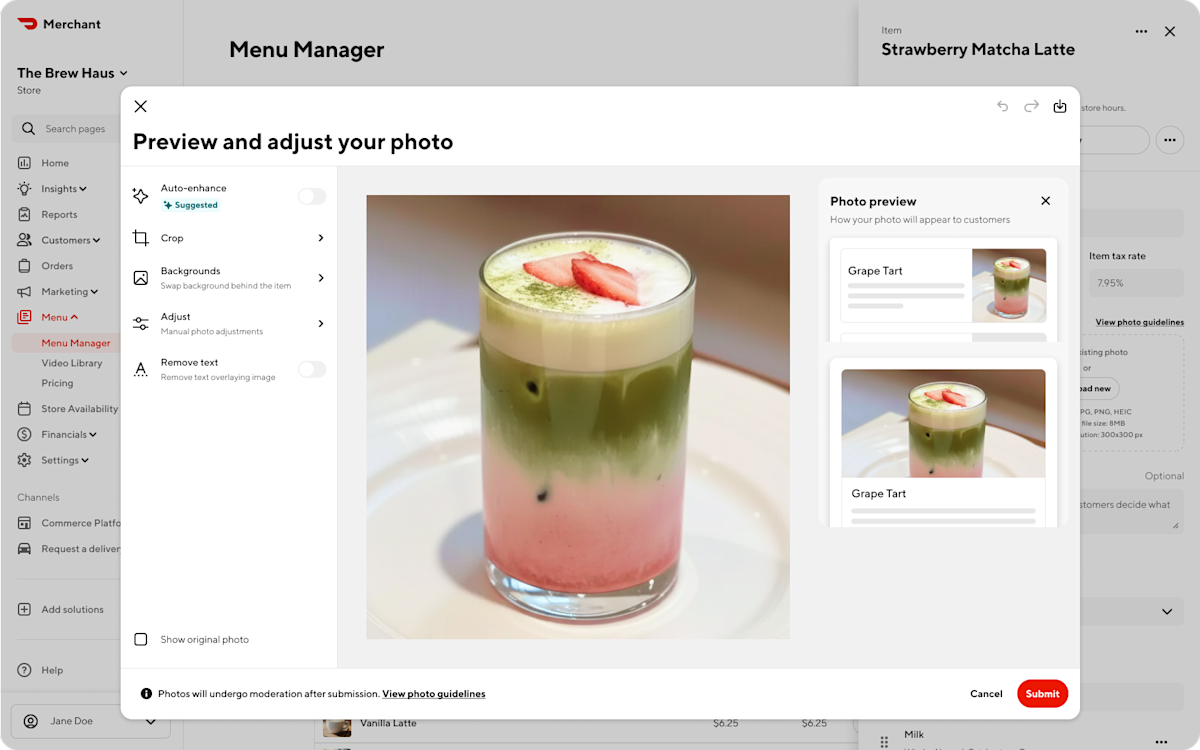1200x750 pixels.
Task: Enable the Auto-enhance toggle
Action: (312, 196)
